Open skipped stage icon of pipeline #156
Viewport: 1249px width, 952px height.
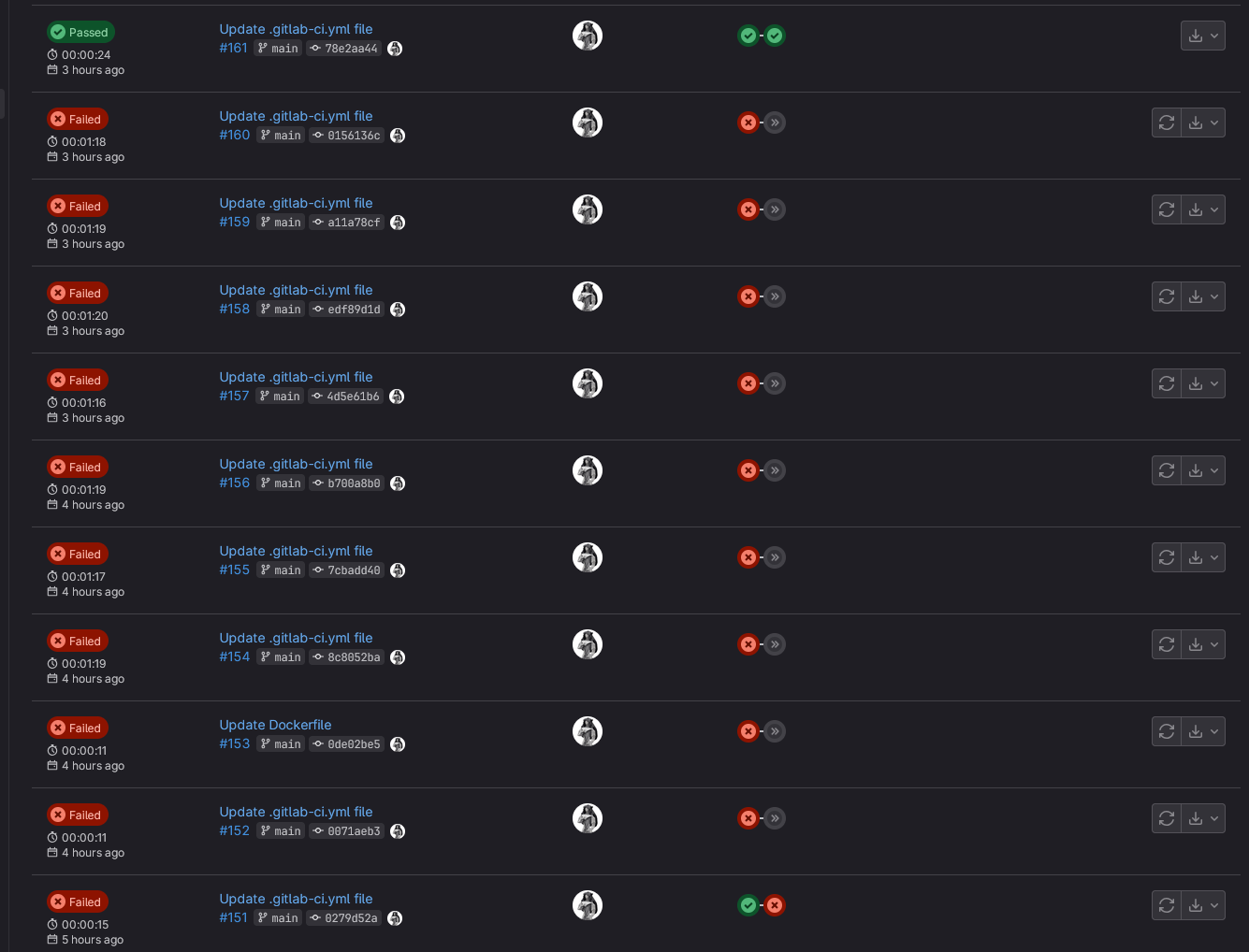click(775, 470)
